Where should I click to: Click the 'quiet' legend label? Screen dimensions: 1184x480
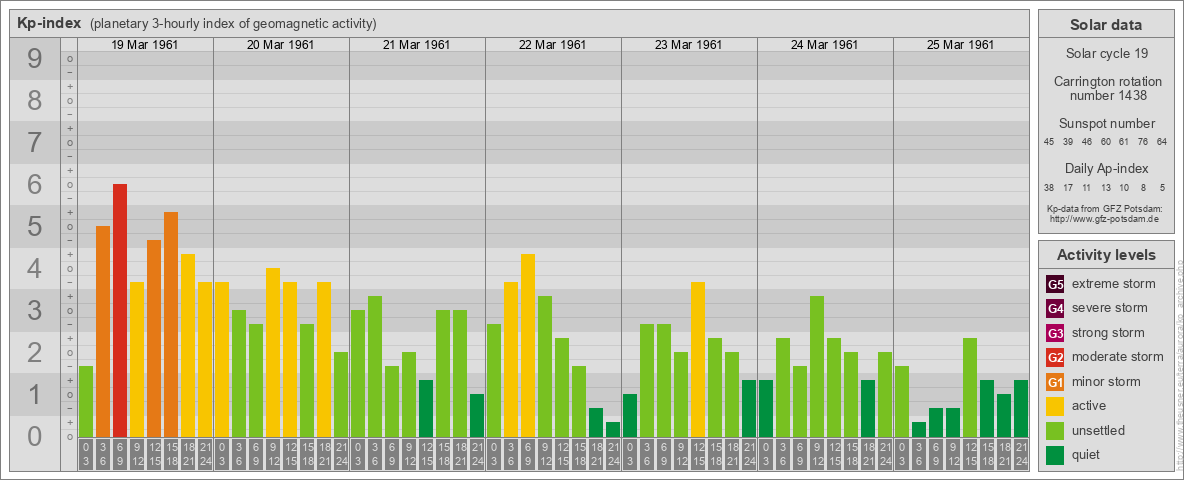1088,455
